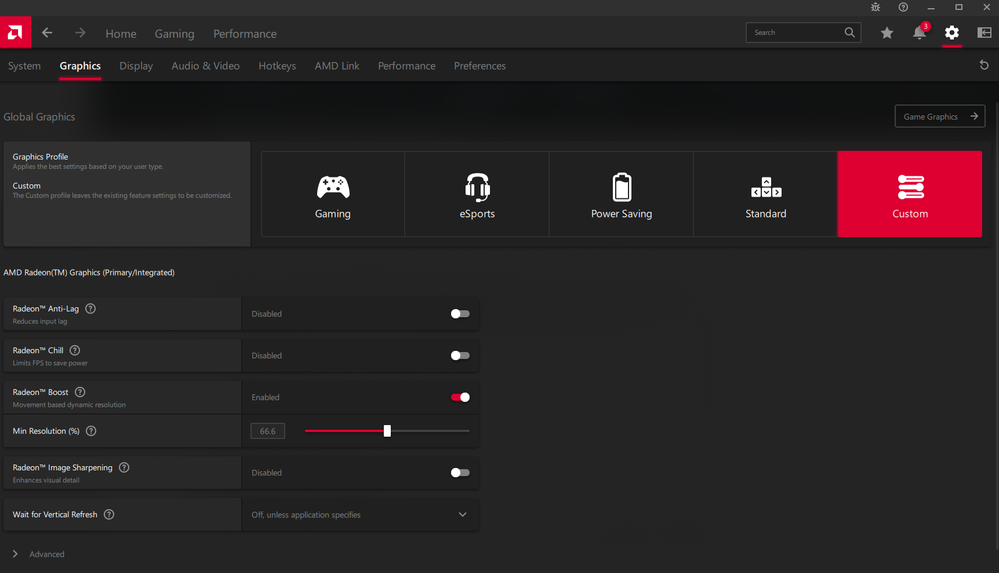Open help for Min Resolution
The height and width of the screenshot is (573, 999).
91,431
